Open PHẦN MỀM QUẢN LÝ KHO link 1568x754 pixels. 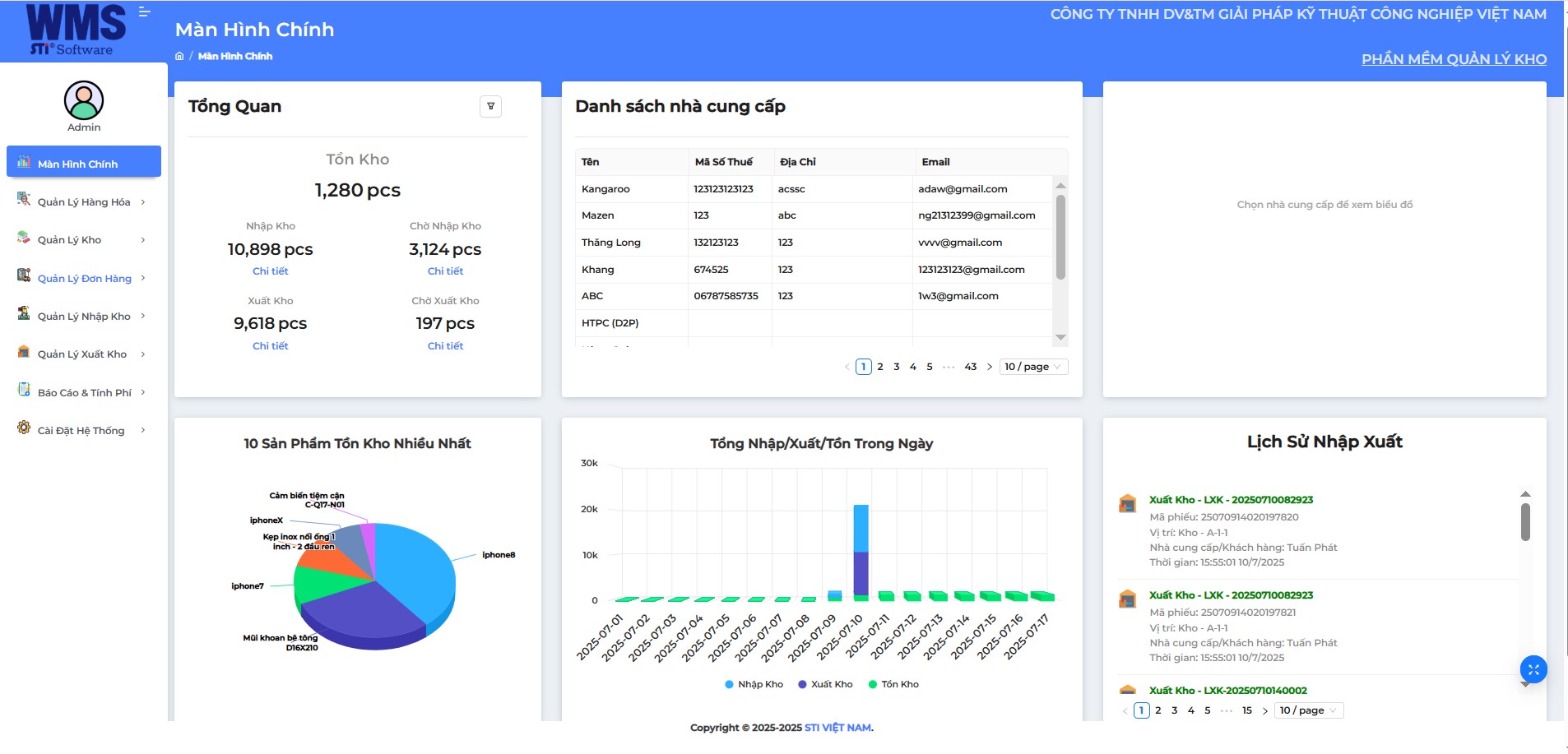1454,59
